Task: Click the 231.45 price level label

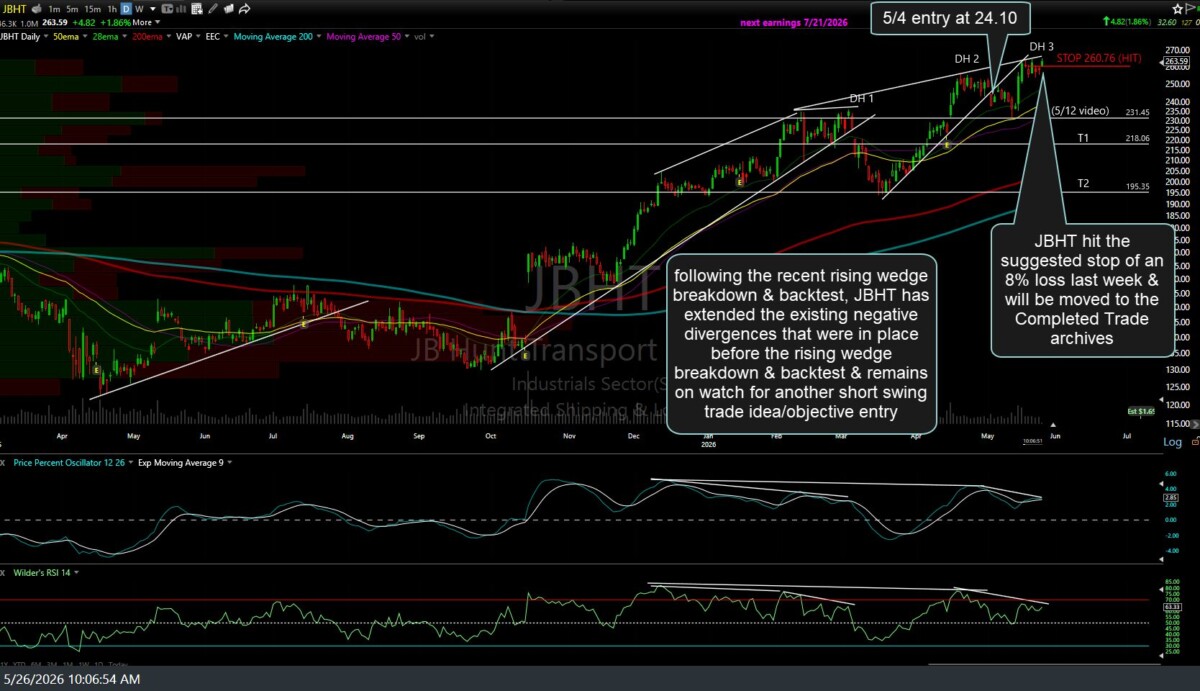Action: tap(1137, 113)
